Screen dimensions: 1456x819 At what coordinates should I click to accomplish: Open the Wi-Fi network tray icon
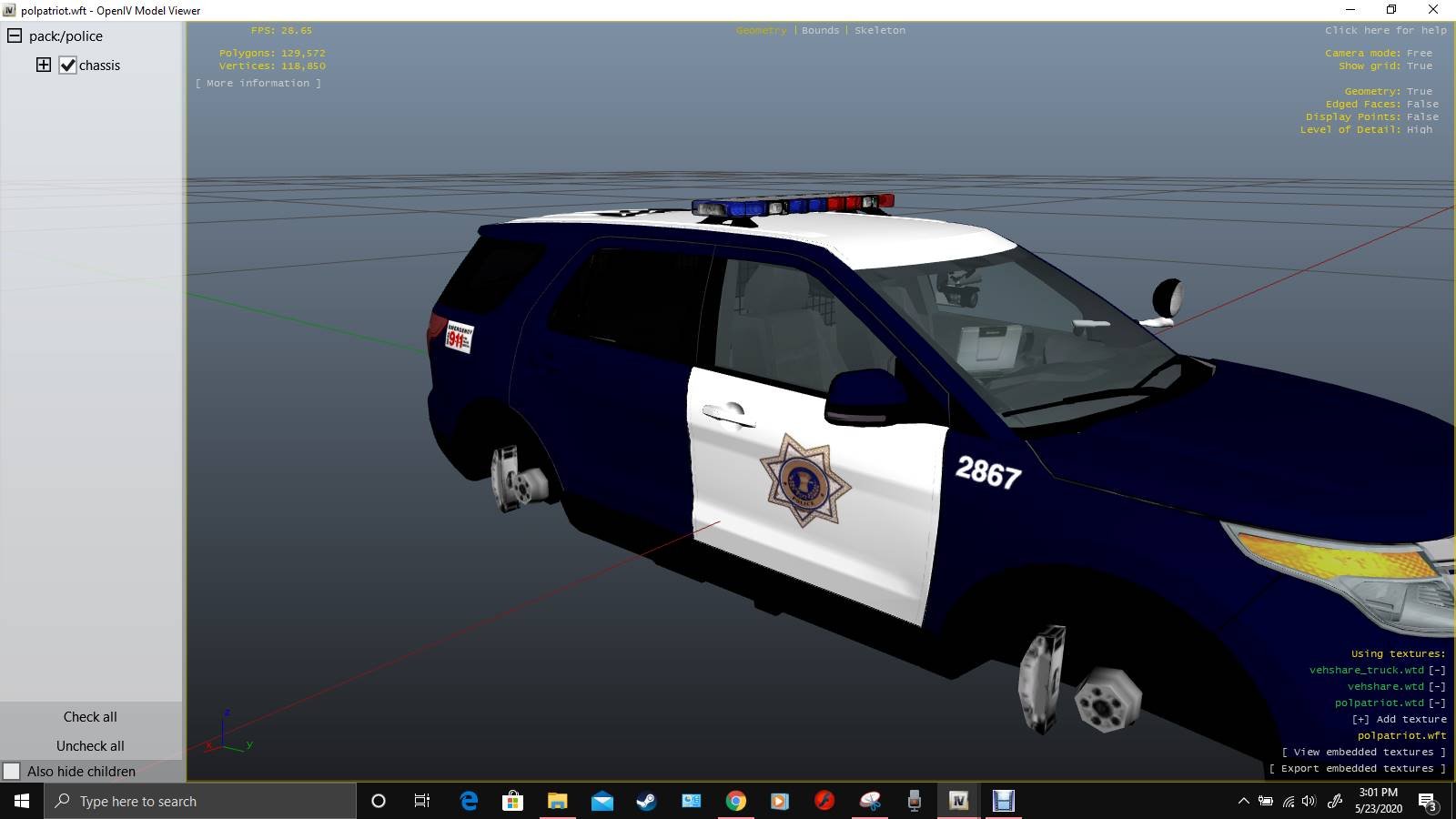pyautogui.click(x=1289, y=801)
